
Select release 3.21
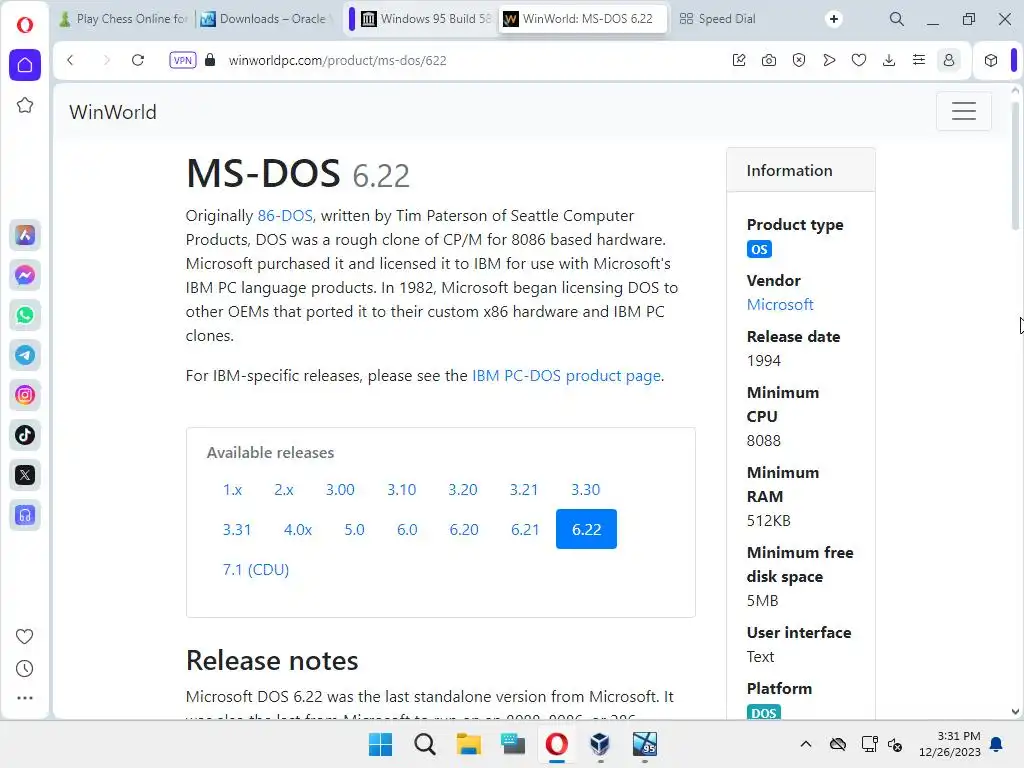524,489
